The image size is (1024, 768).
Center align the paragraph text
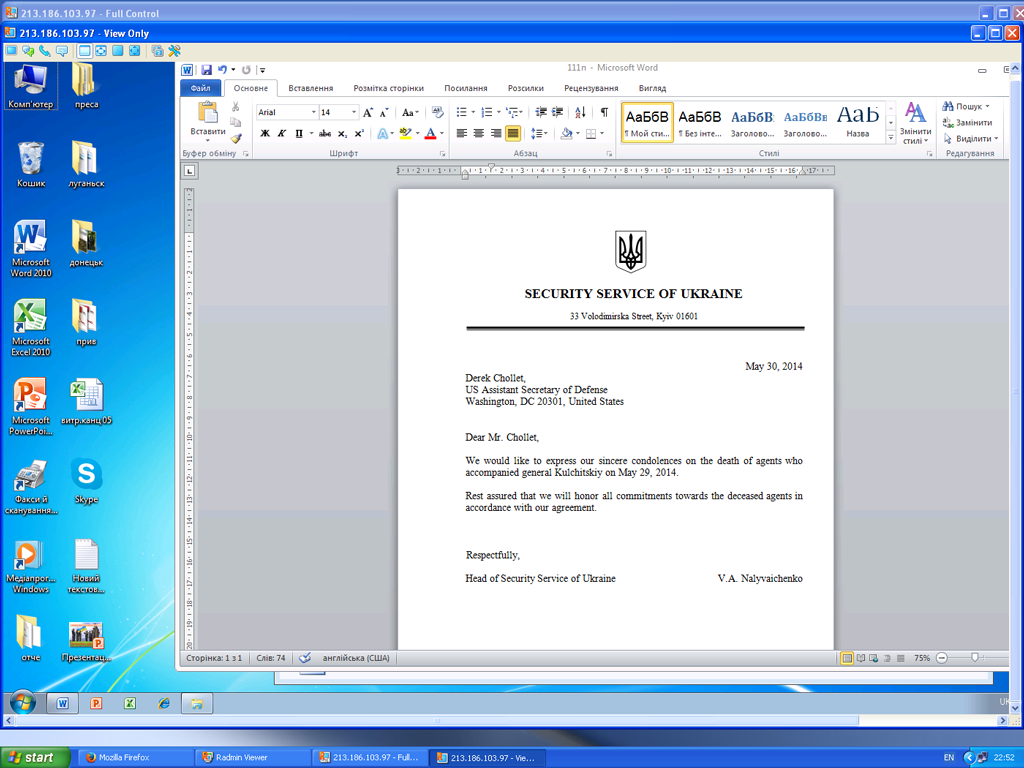[479, 133]
